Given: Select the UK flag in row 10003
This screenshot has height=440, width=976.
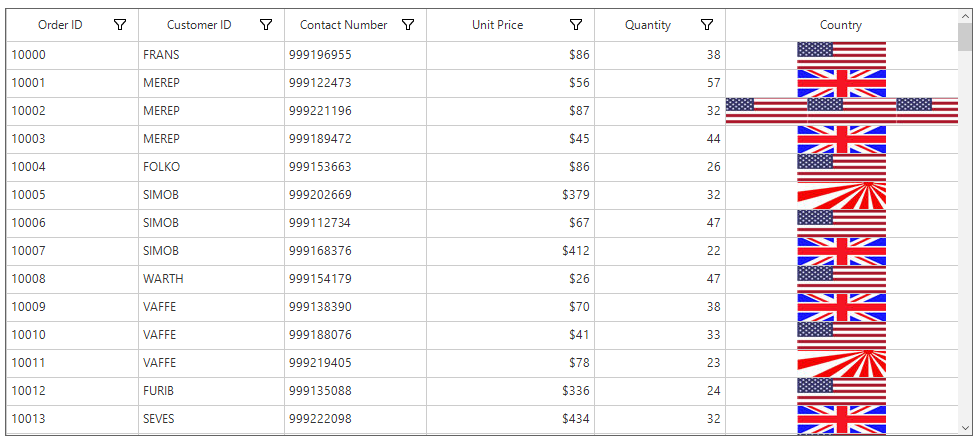Looking at the screenshot, I should click(842, 139).
